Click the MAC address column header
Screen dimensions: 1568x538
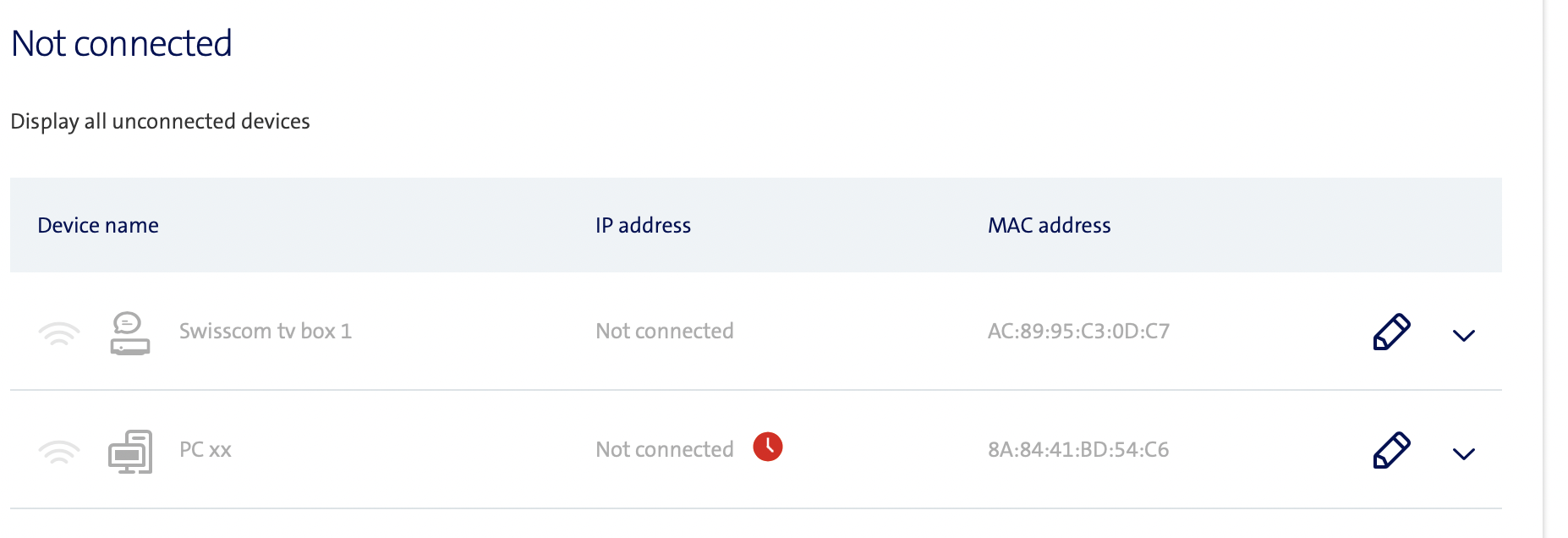click(1049, 225)
